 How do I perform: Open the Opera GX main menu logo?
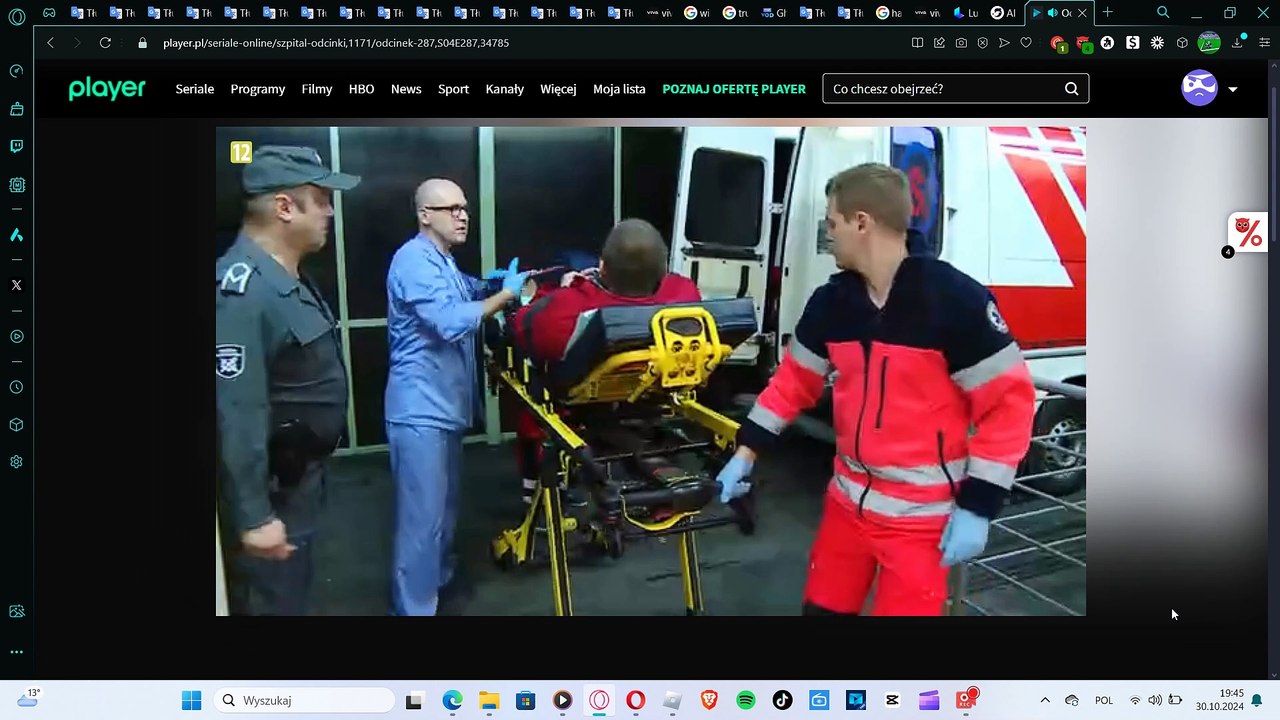click(16, 17)
